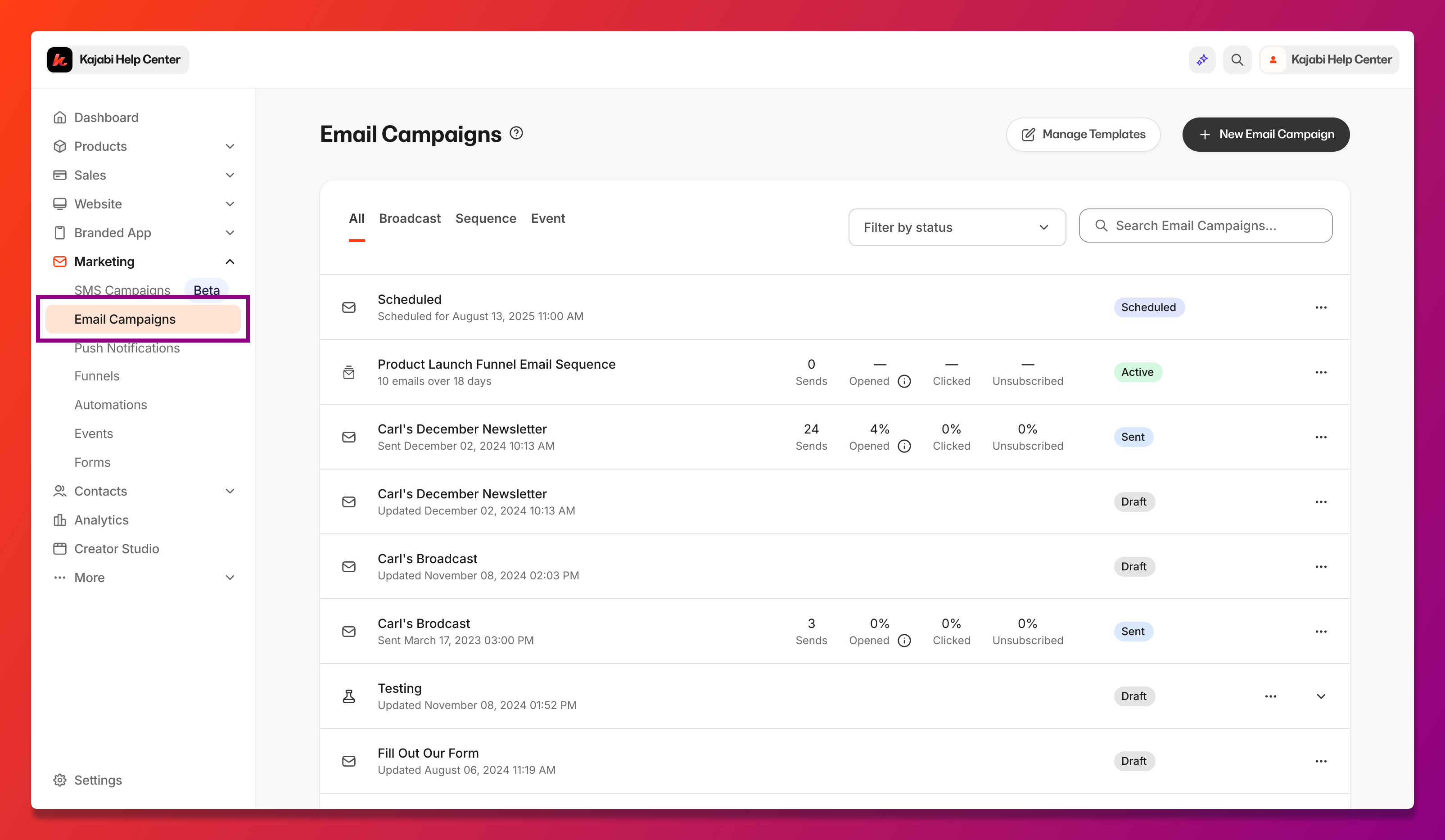Click the account avatar icon

click(x=1273, y=59)
